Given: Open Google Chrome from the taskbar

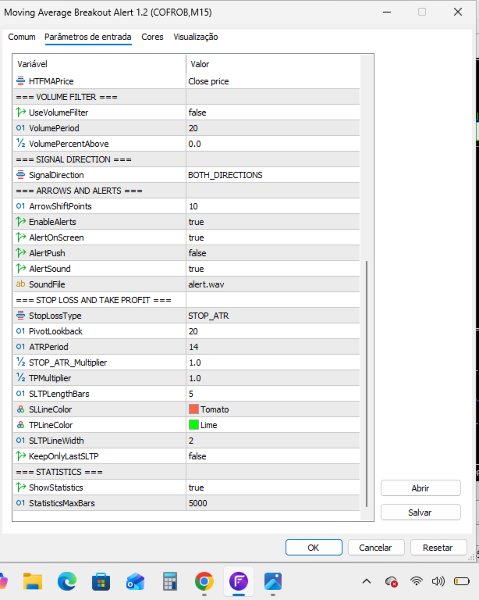Looking at the screenshot, I should tap(204, 582).
